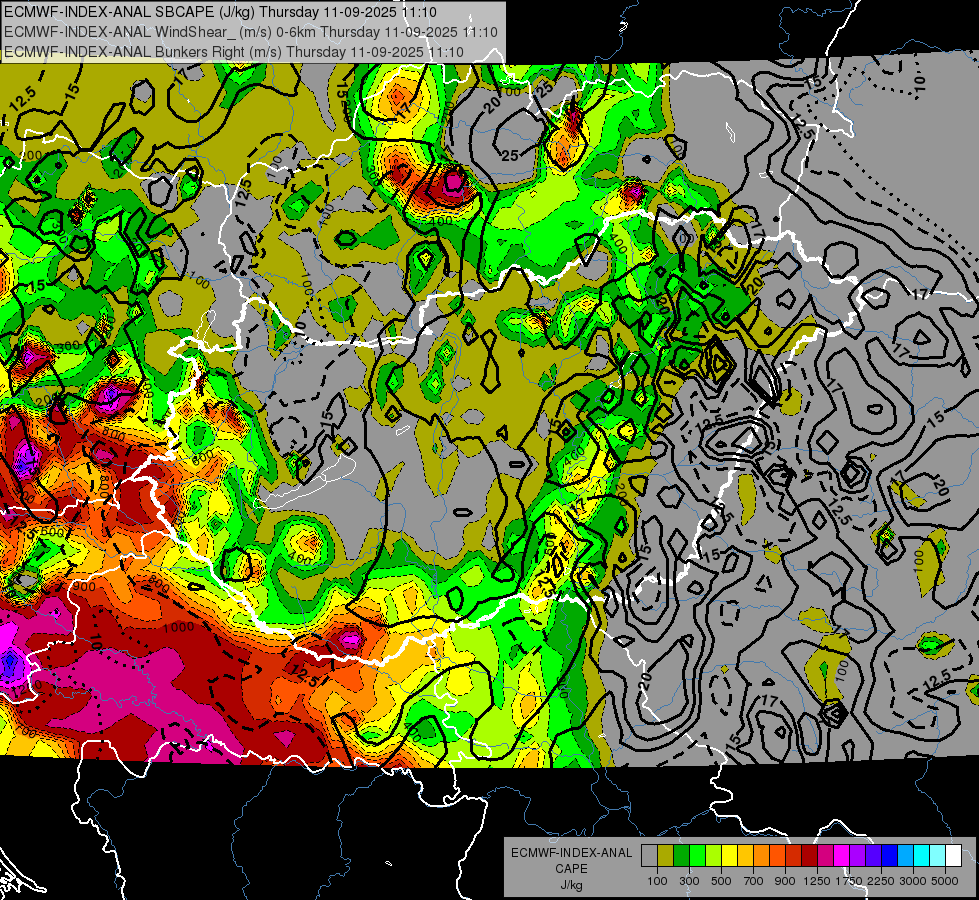979x900 pixels.
Task: Choose the sky blue swatch before 3000
Action: click(x=905, y=856)
